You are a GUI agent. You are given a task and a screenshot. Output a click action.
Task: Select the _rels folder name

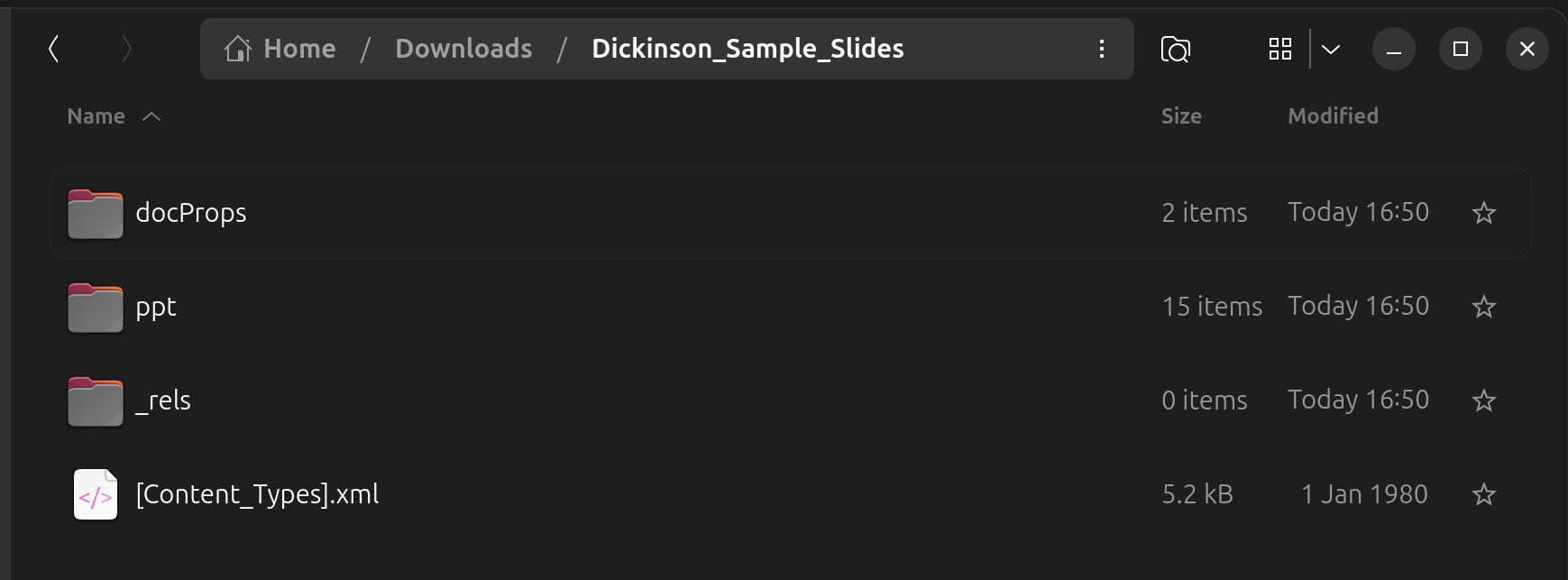click(163, 400)
